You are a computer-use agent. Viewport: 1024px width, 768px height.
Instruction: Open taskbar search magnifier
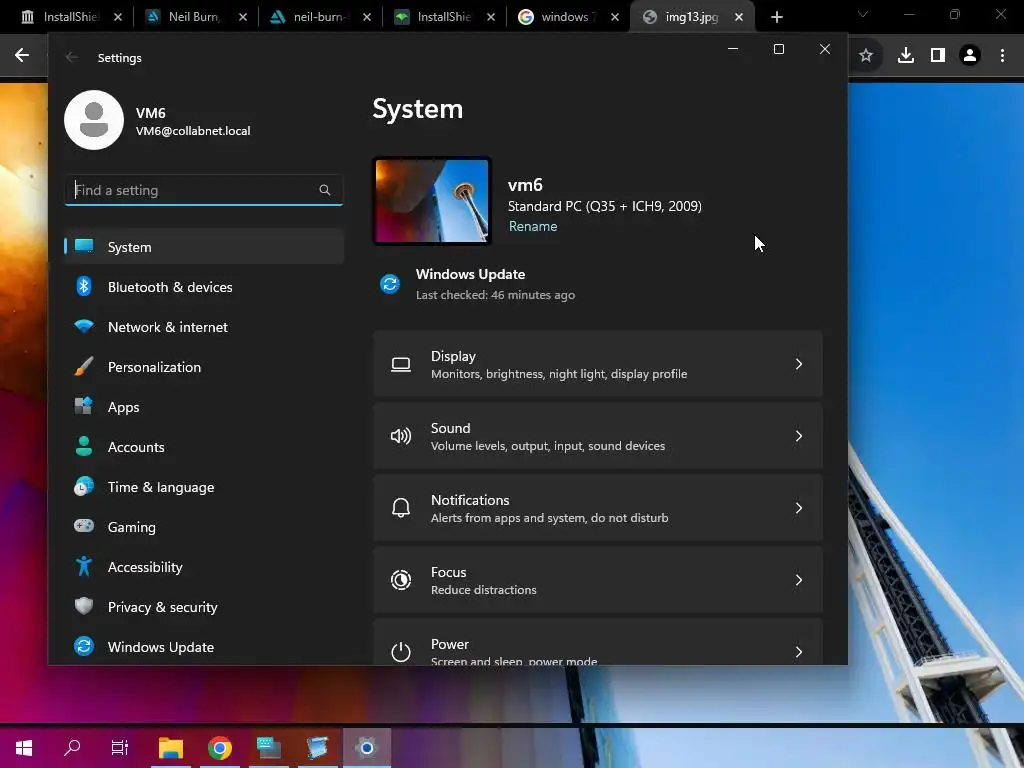(72, 747)
